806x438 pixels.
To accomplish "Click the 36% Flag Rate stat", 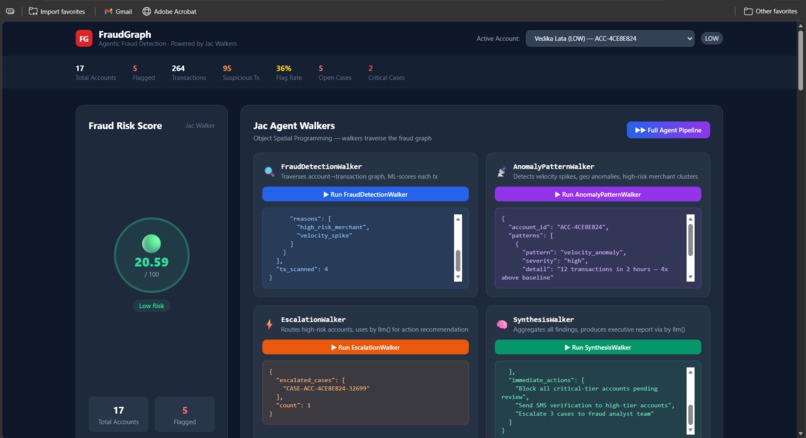I will 289,72.
